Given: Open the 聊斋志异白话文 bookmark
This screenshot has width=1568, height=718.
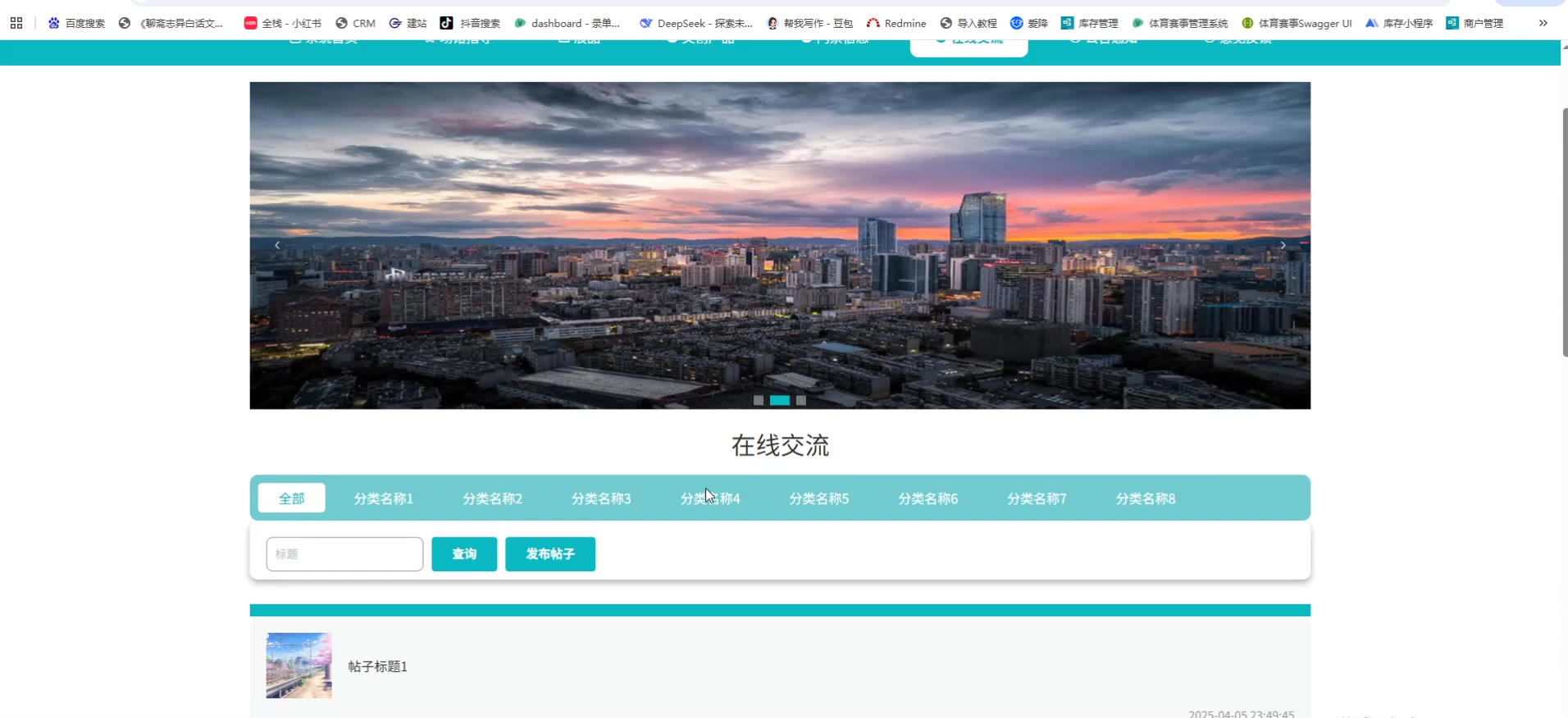Looking at the screenshot, I should coord(171,23).
